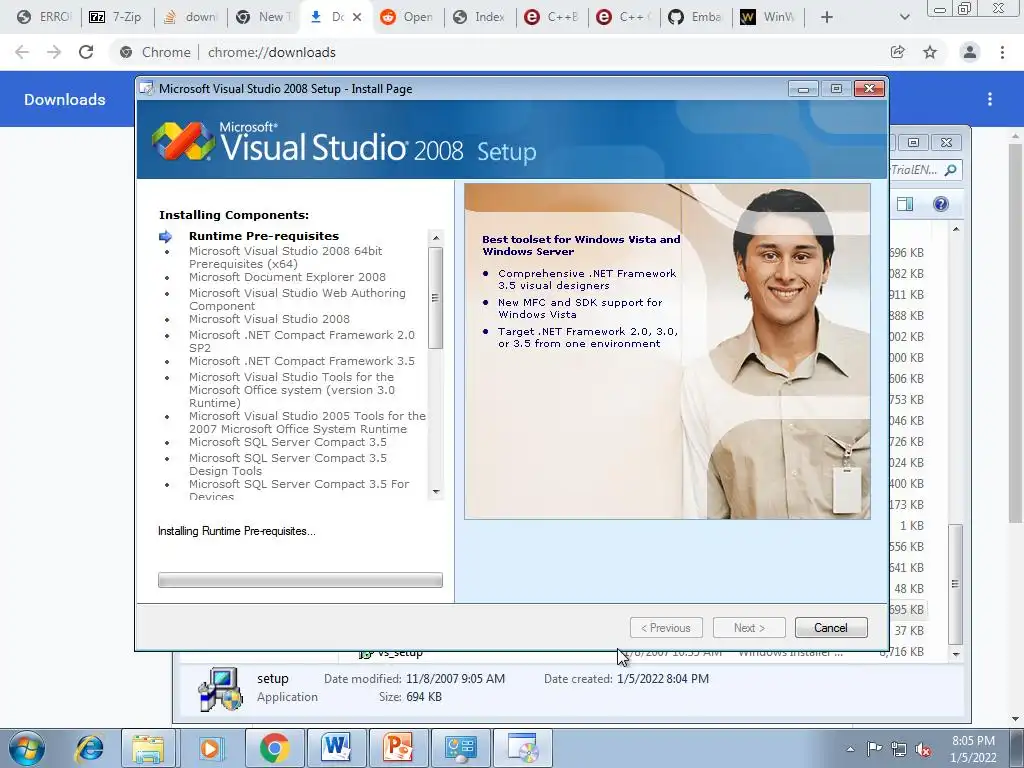
Task: Toggle the Explorer preview pane icon
Action: 905,204
